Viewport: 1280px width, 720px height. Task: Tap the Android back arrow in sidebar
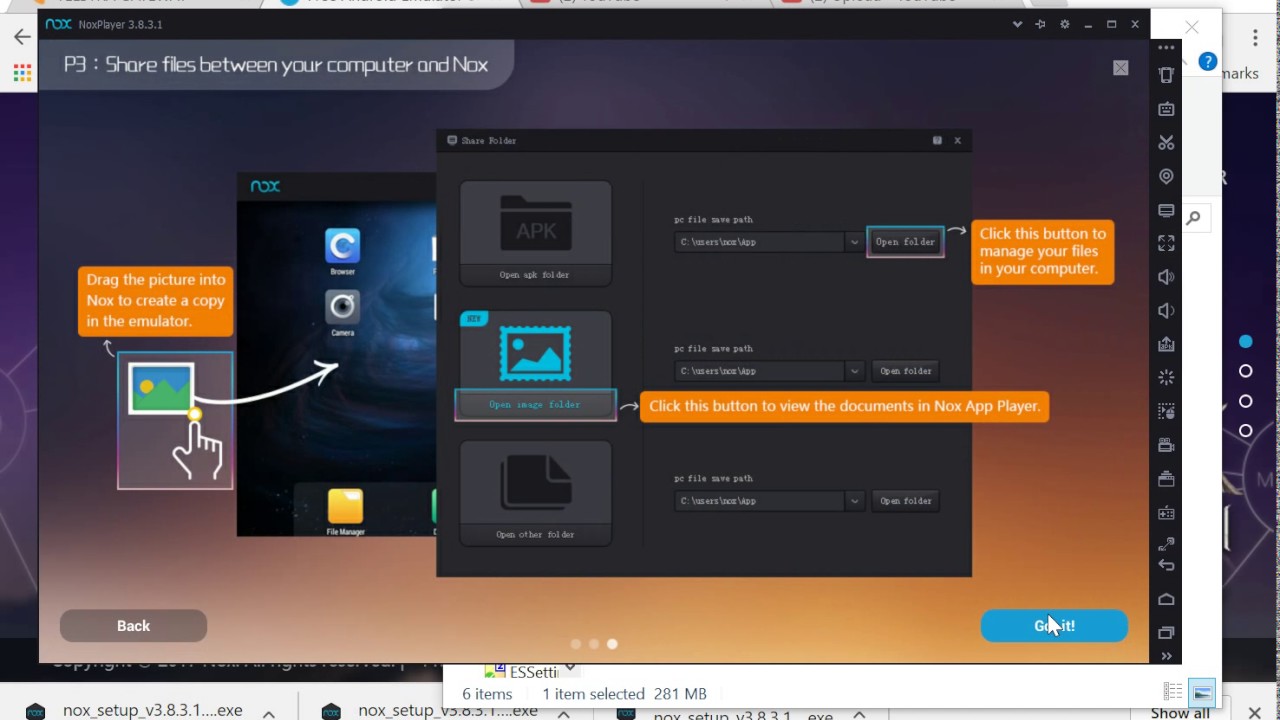click(1166, 565)
